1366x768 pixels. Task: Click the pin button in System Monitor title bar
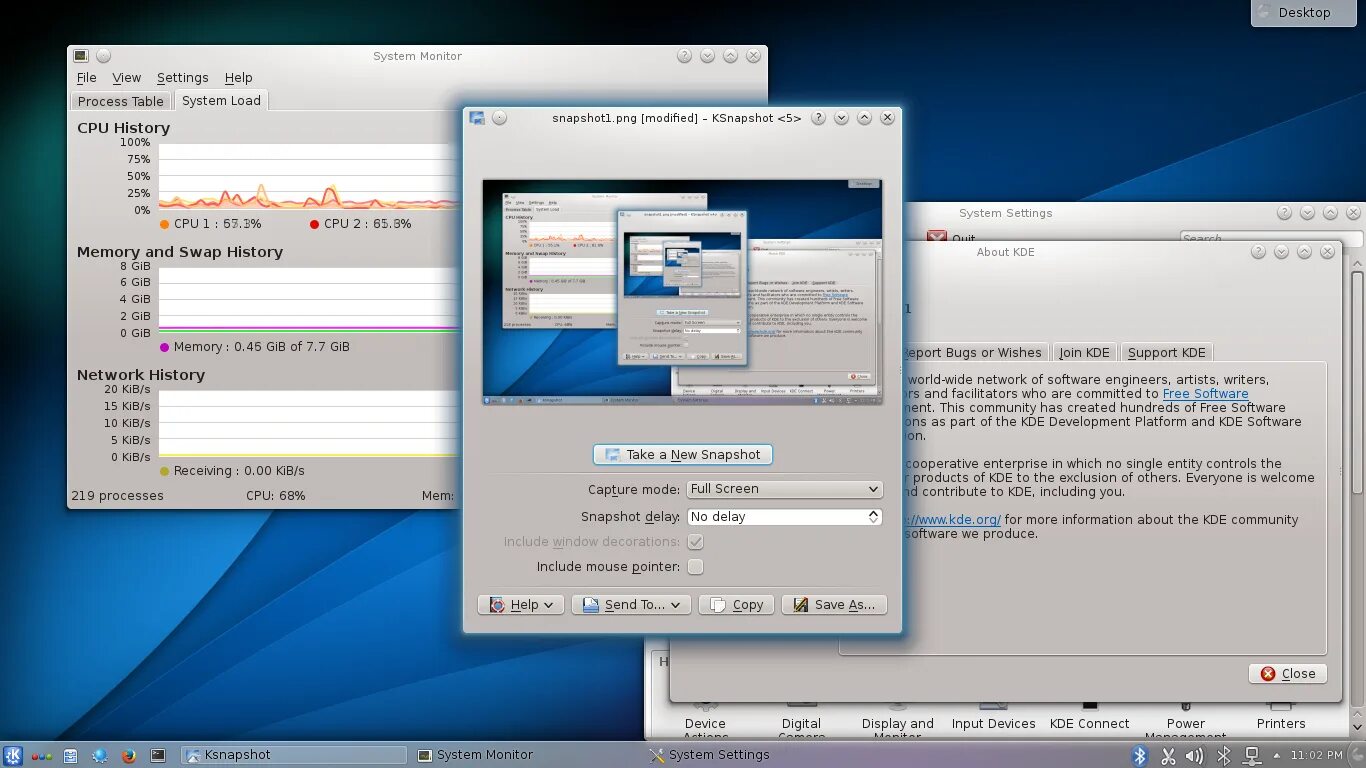(103, 56)
